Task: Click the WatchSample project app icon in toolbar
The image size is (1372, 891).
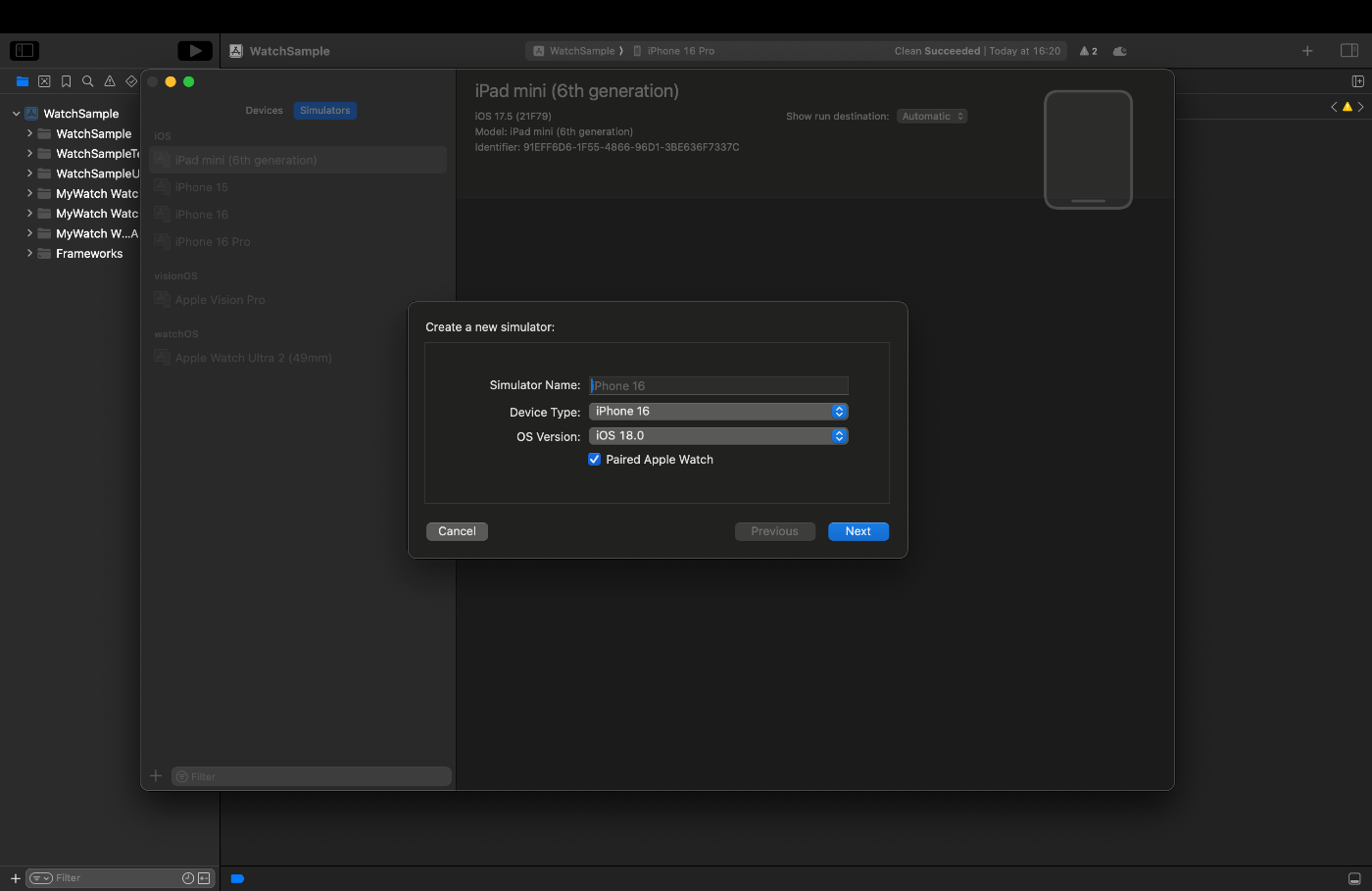Action: [236, 51]
